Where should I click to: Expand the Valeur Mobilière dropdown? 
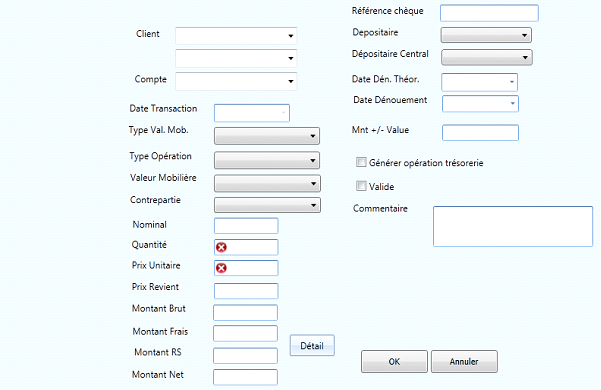tap(267, 184)
